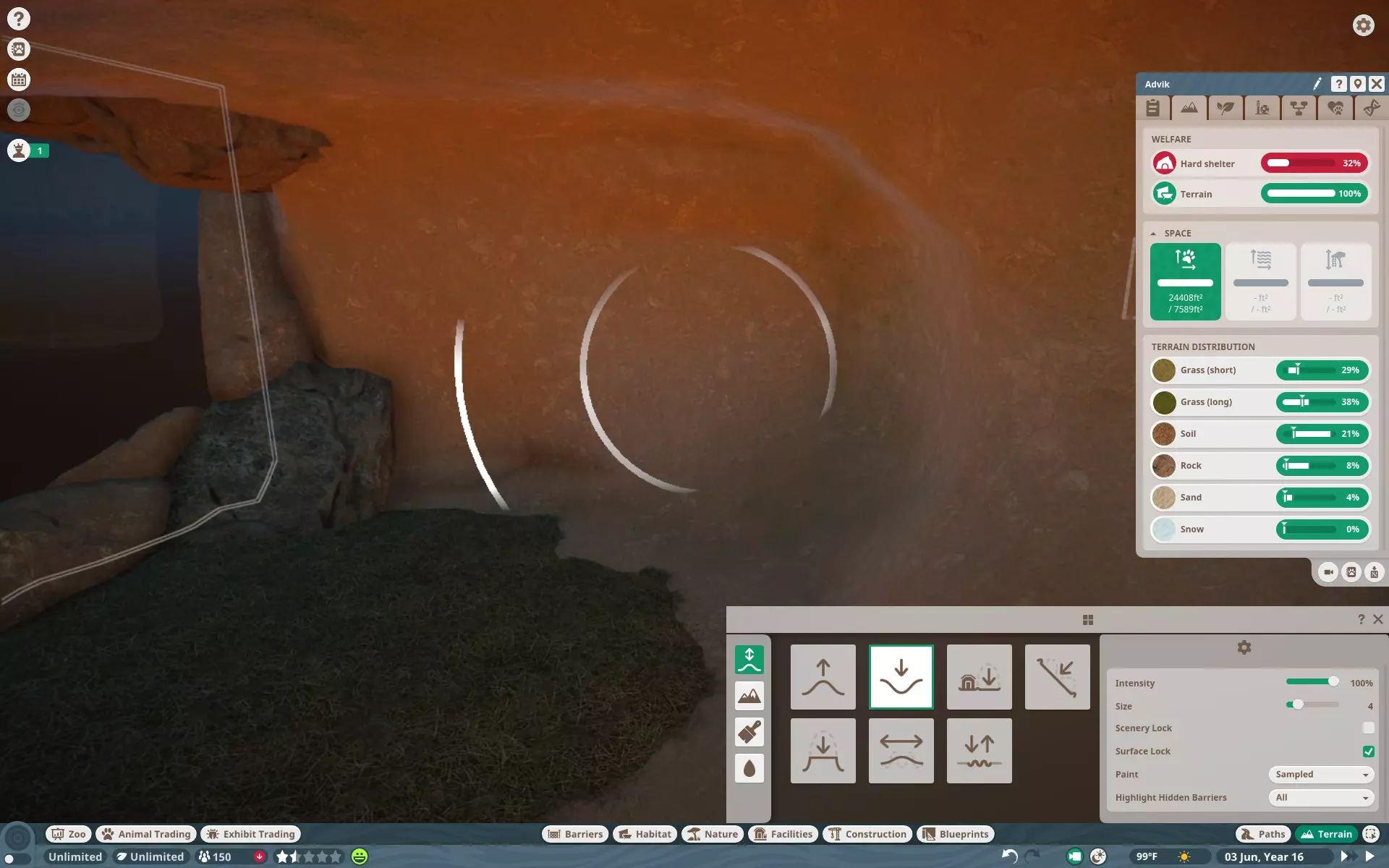Open the Blueprints button
The width and height of the screenshot is (1389, 868).
coord(955,834)
